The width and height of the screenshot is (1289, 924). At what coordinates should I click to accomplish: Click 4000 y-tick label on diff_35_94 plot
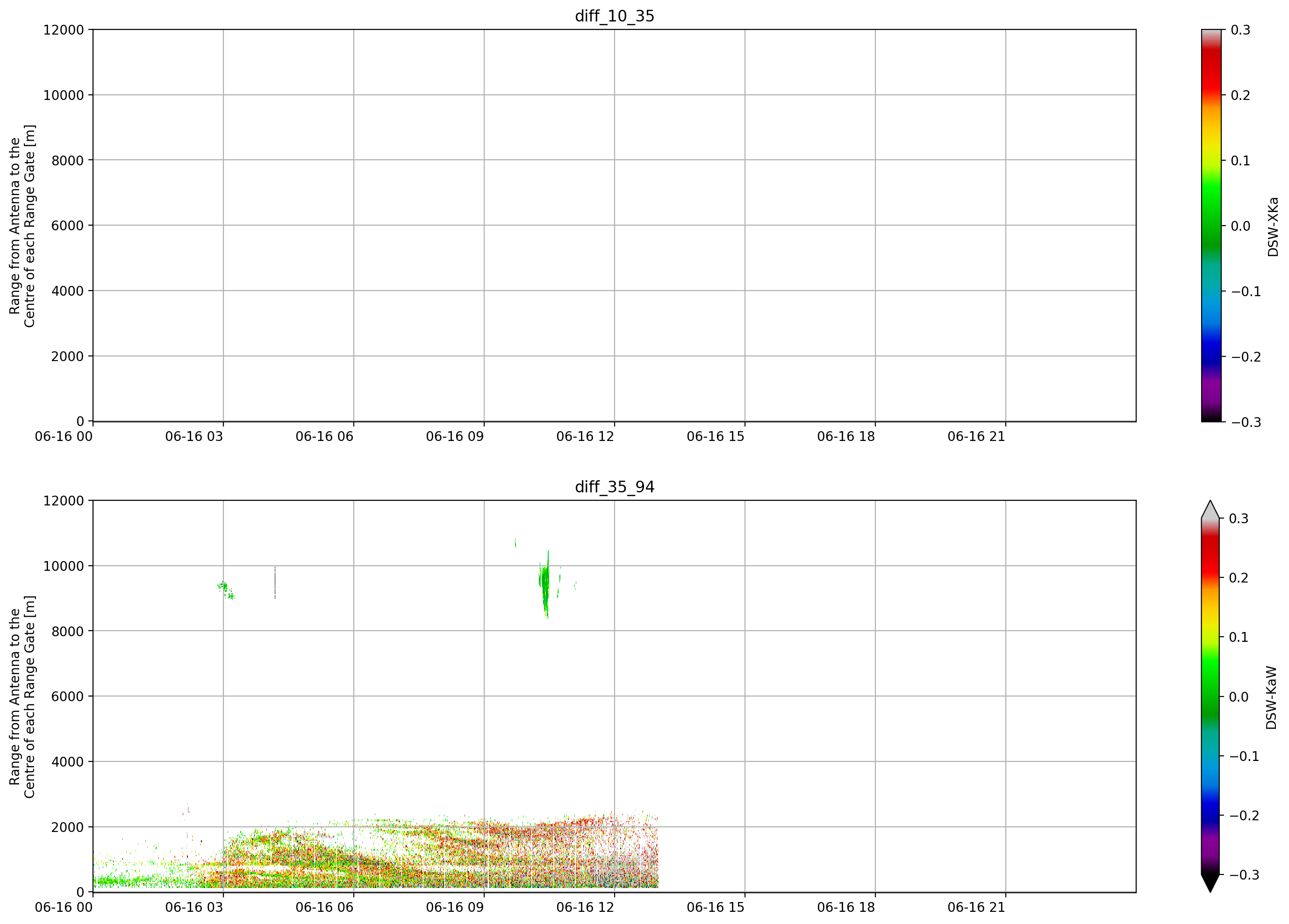tap(68, 761)
